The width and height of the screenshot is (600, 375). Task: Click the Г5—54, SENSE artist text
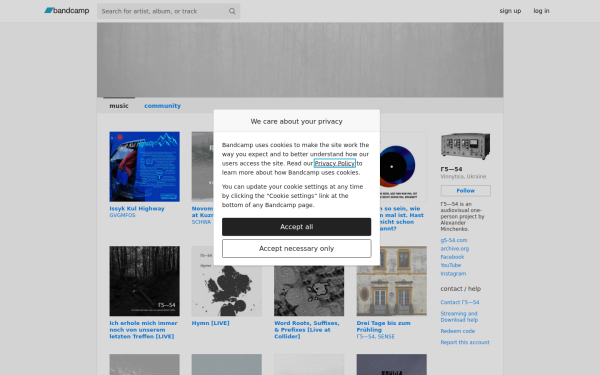tap(375, 337)
